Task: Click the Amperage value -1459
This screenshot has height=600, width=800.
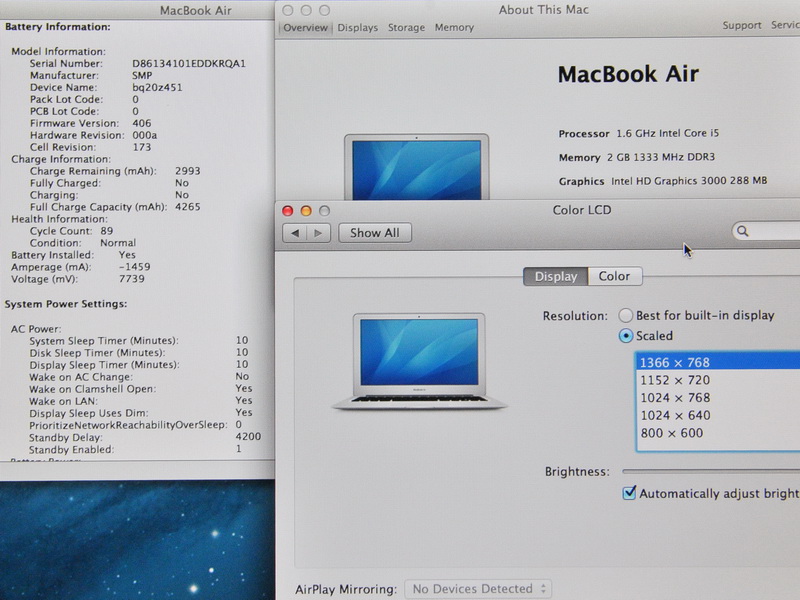Action: point(134,267)
